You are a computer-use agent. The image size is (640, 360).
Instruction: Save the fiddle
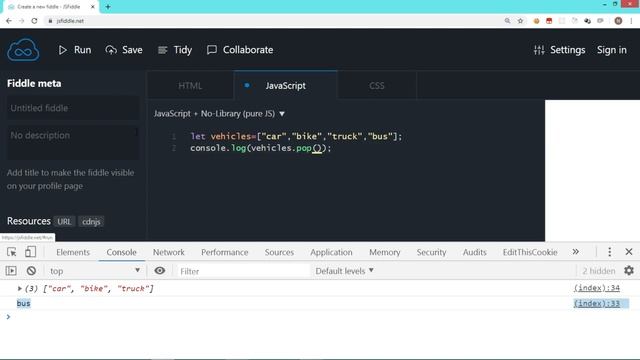coord(124,50)
